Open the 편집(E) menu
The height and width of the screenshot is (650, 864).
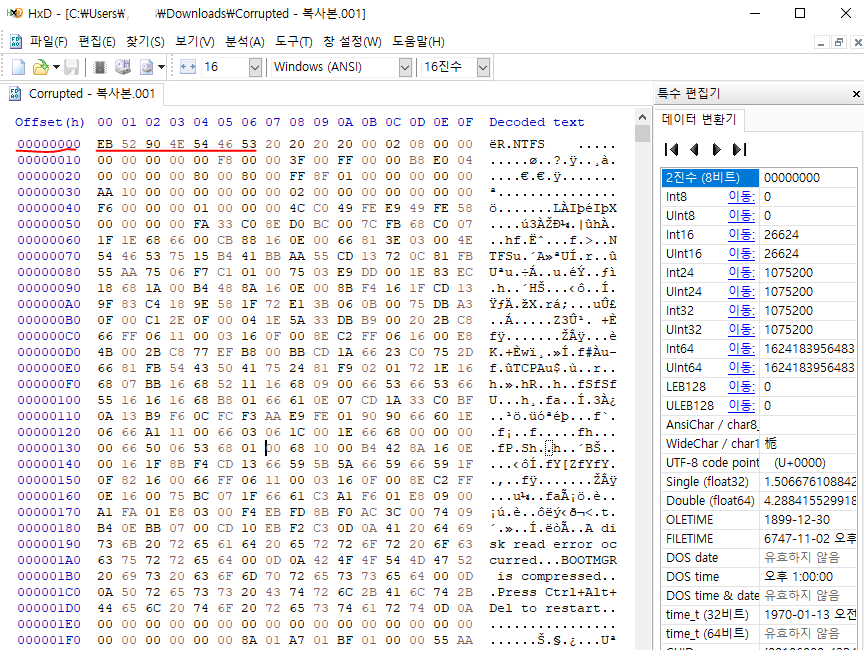(x=97, y=41)
